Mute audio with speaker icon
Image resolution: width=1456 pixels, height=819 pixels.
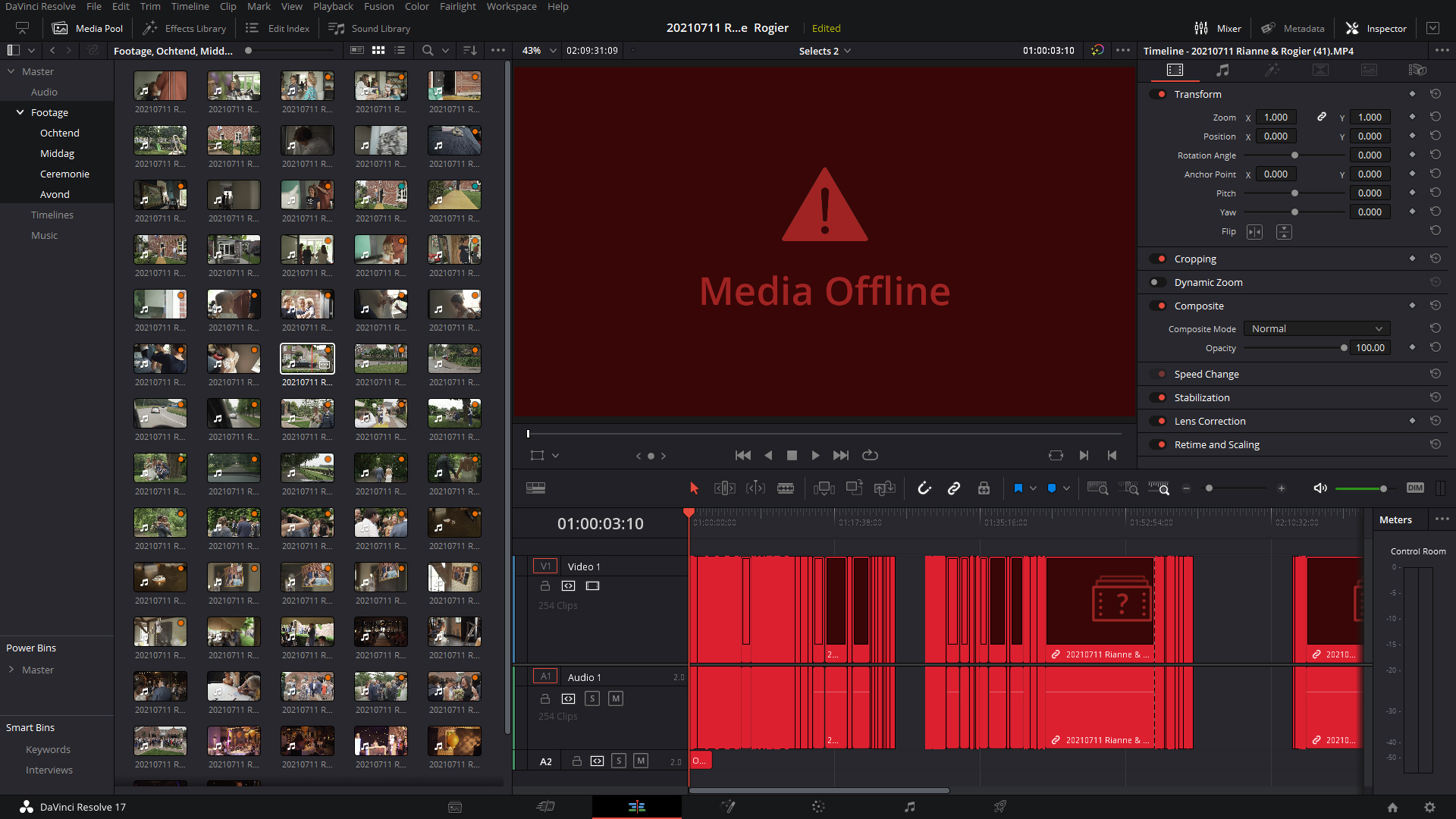[1320, 488]
